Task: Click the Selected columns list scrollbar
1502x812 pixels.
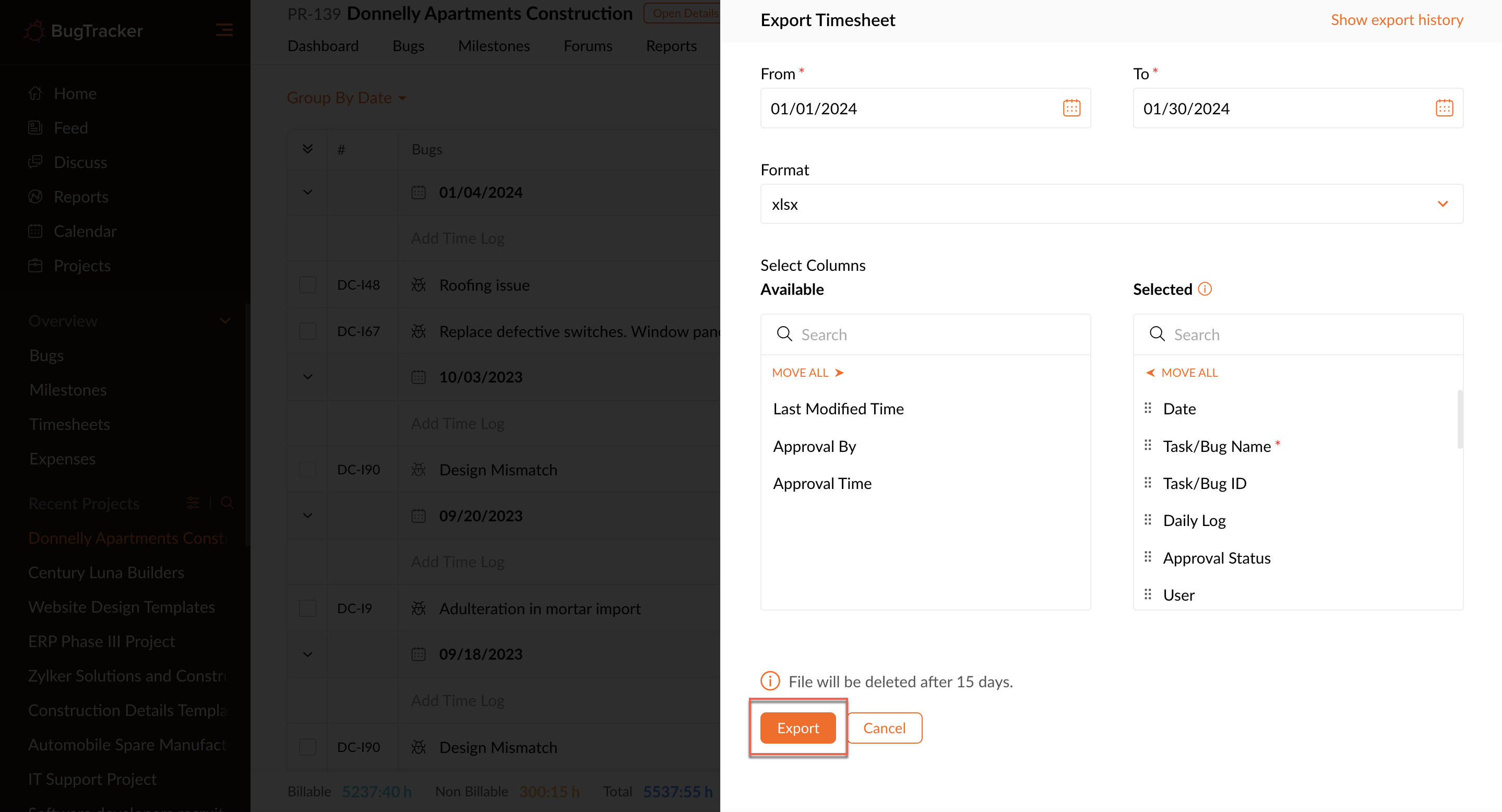Action: point(1460,419)
